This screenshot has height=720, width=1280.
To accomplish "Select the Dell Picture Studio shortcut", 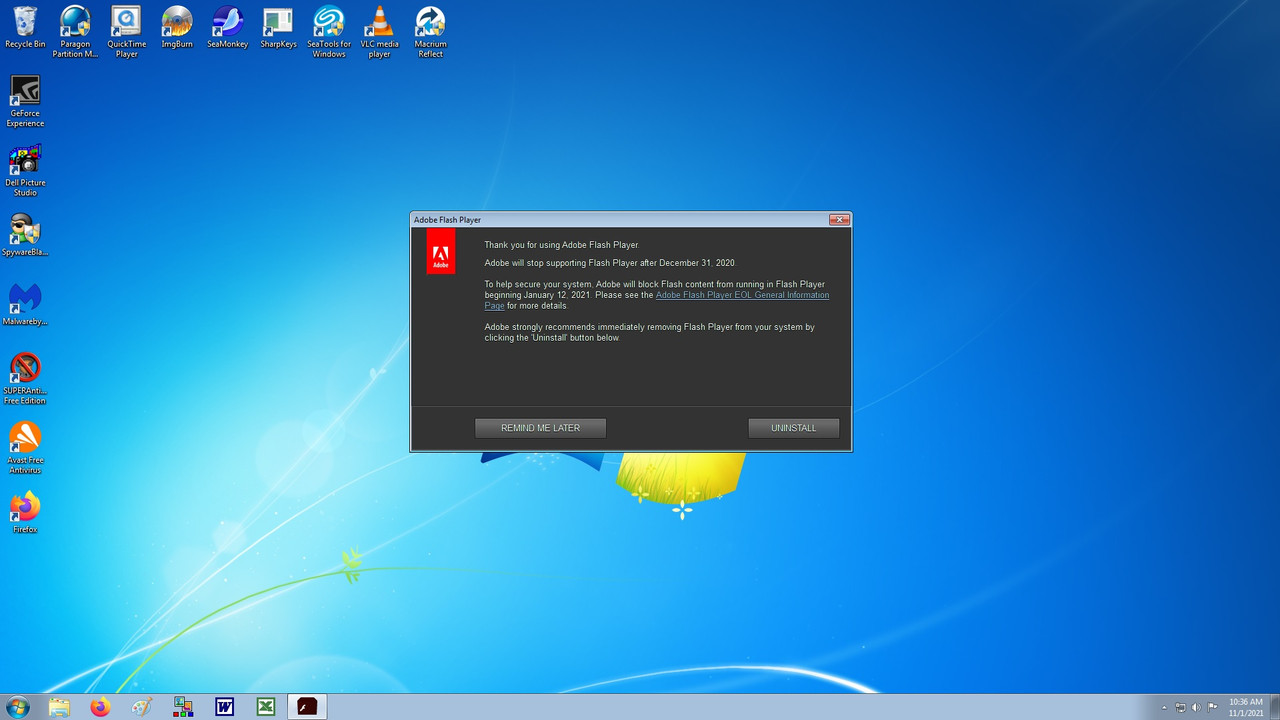I will pyautogui.click(x=25, y=170).
